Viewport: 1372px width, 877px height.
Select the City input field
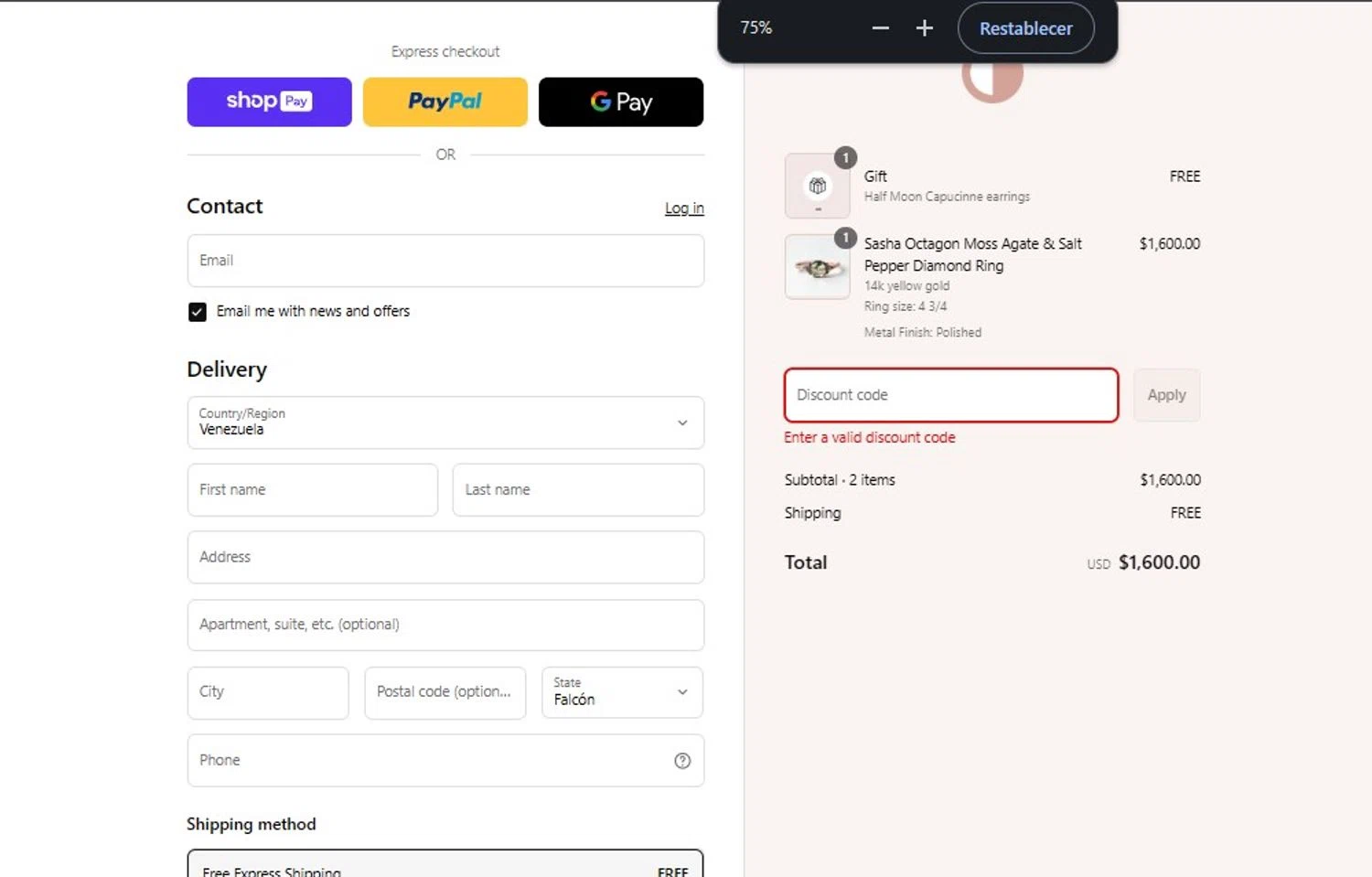[268, 692]
